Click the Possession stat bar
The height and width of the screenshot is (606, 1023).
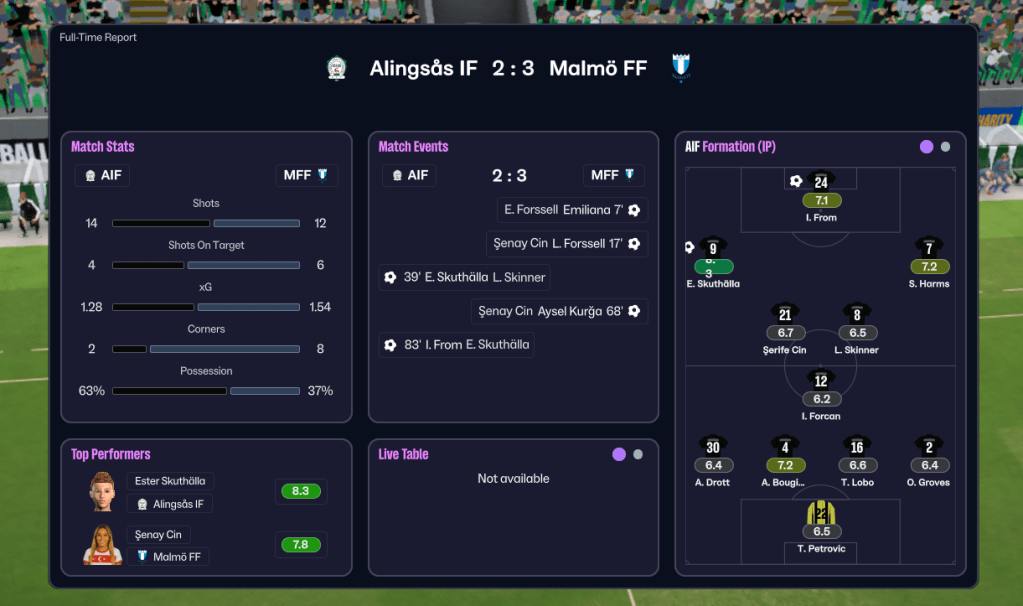[206, 391]
